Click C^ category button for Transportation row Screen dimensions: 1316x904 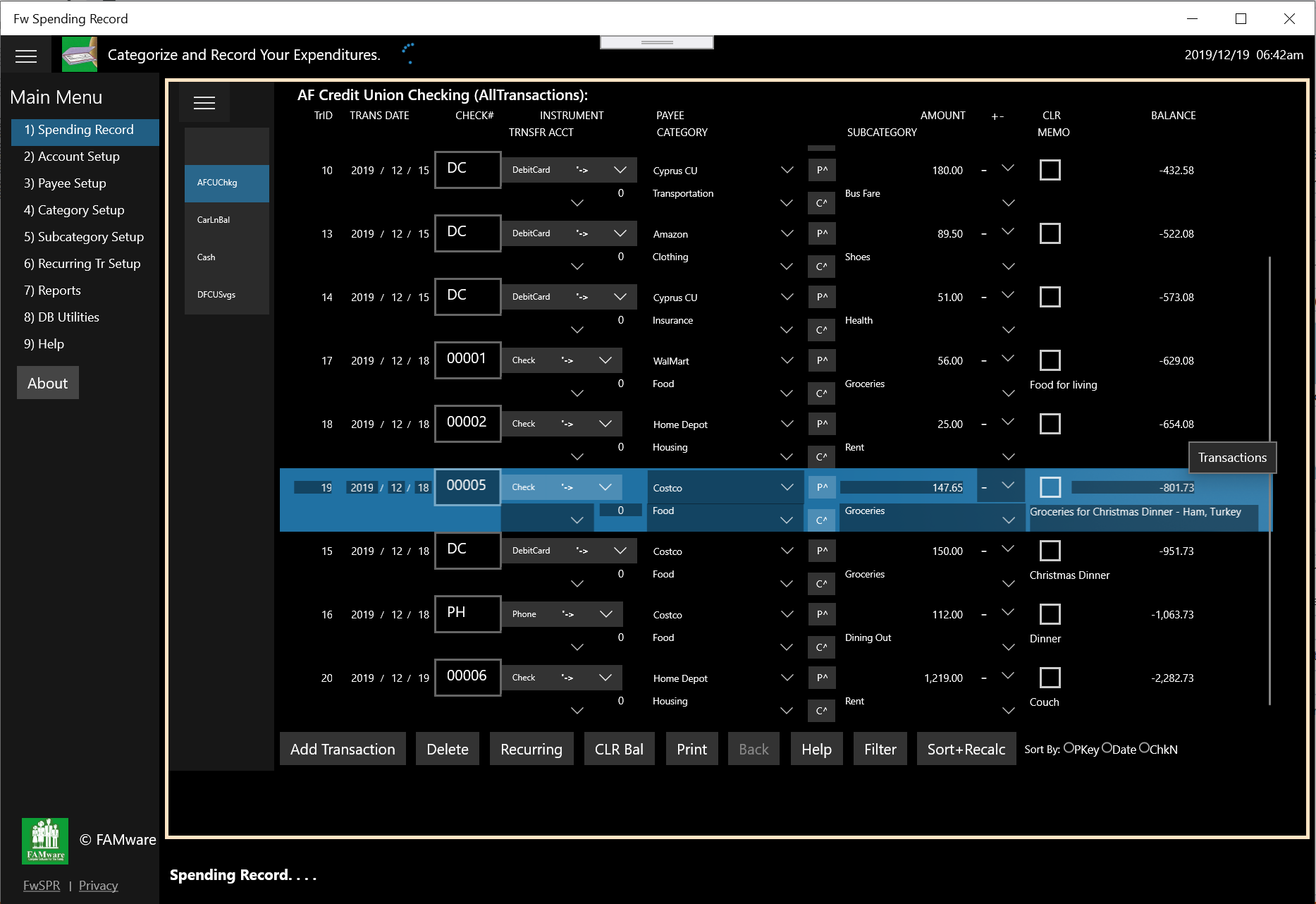click(821, 203)
